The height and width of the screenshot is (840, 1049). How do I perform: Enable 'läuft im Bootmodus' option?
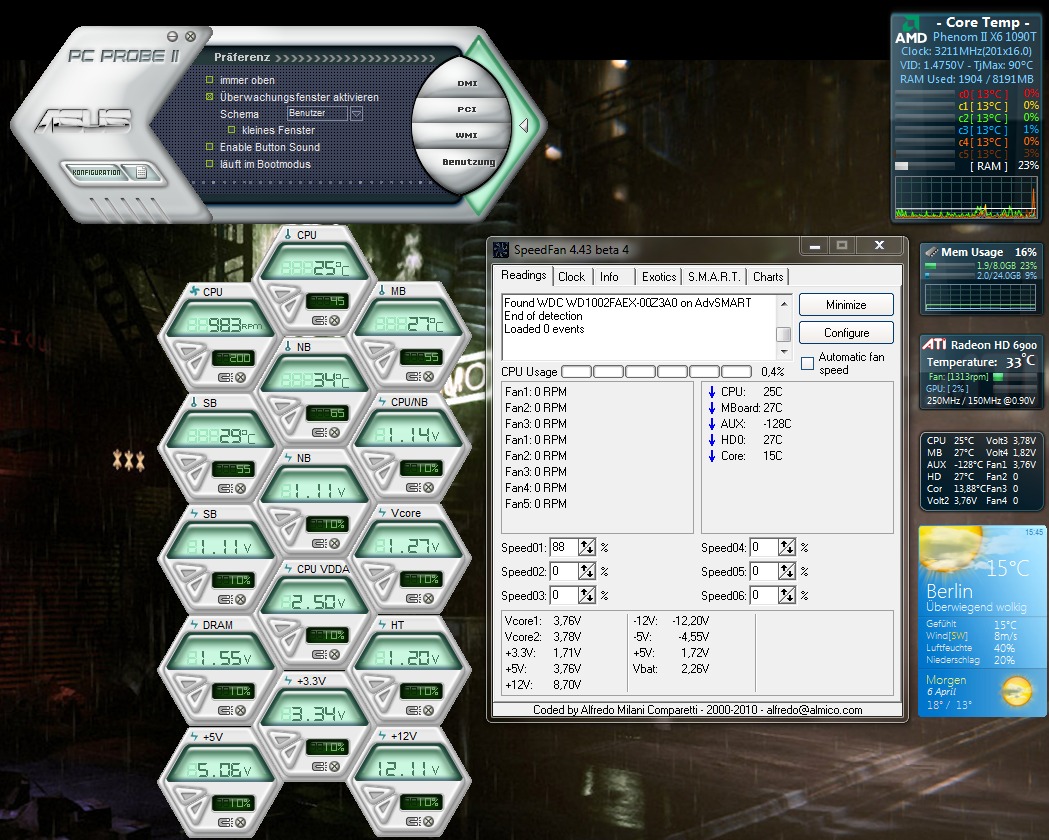209,164
